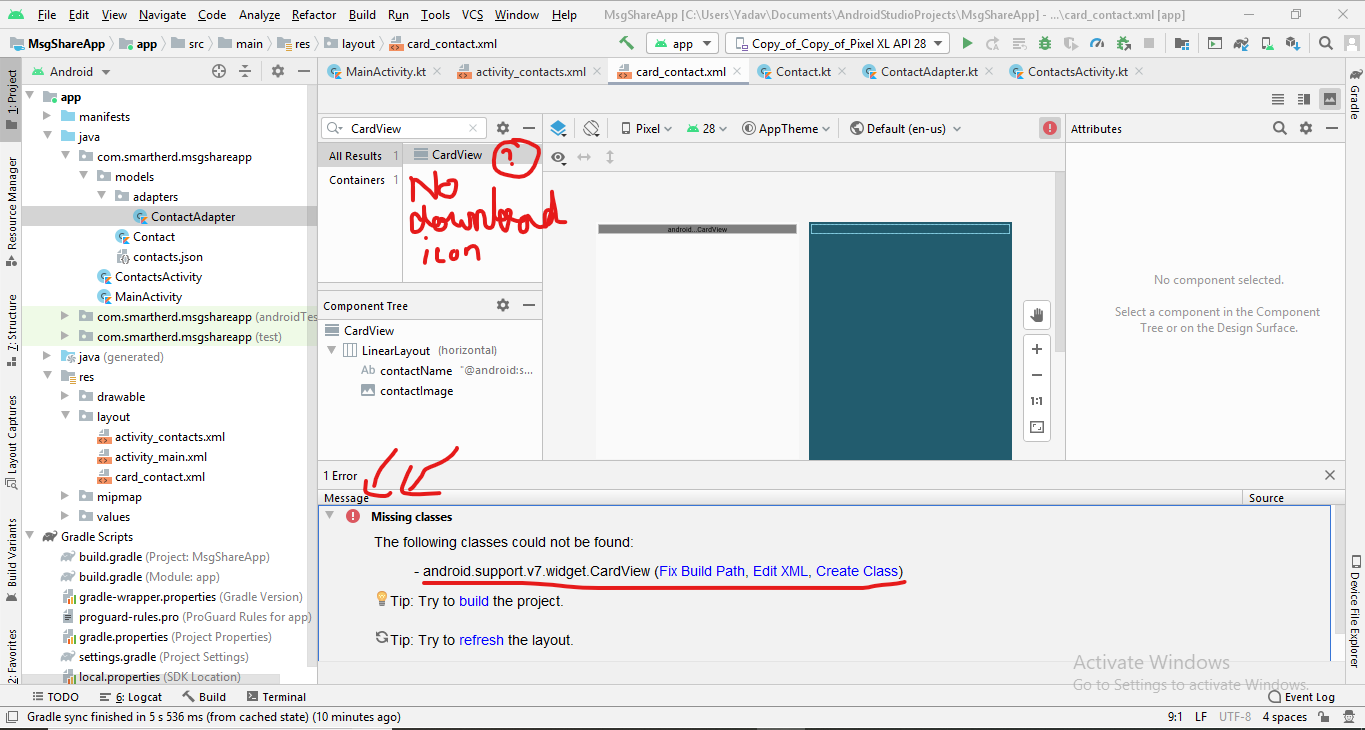Screen dimensions: 1365x730
Task: Toggle view options eye icon
Action: tap(558, 157)
